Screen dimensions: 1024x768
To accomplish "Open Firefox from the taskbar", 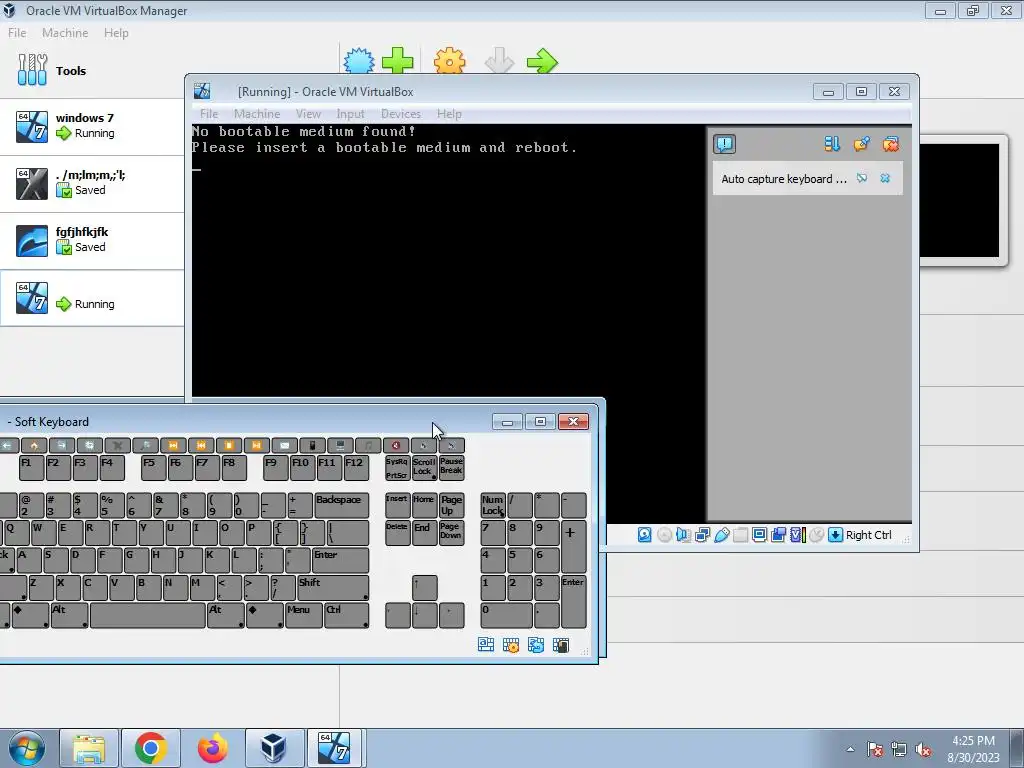I will click(212, 748).
